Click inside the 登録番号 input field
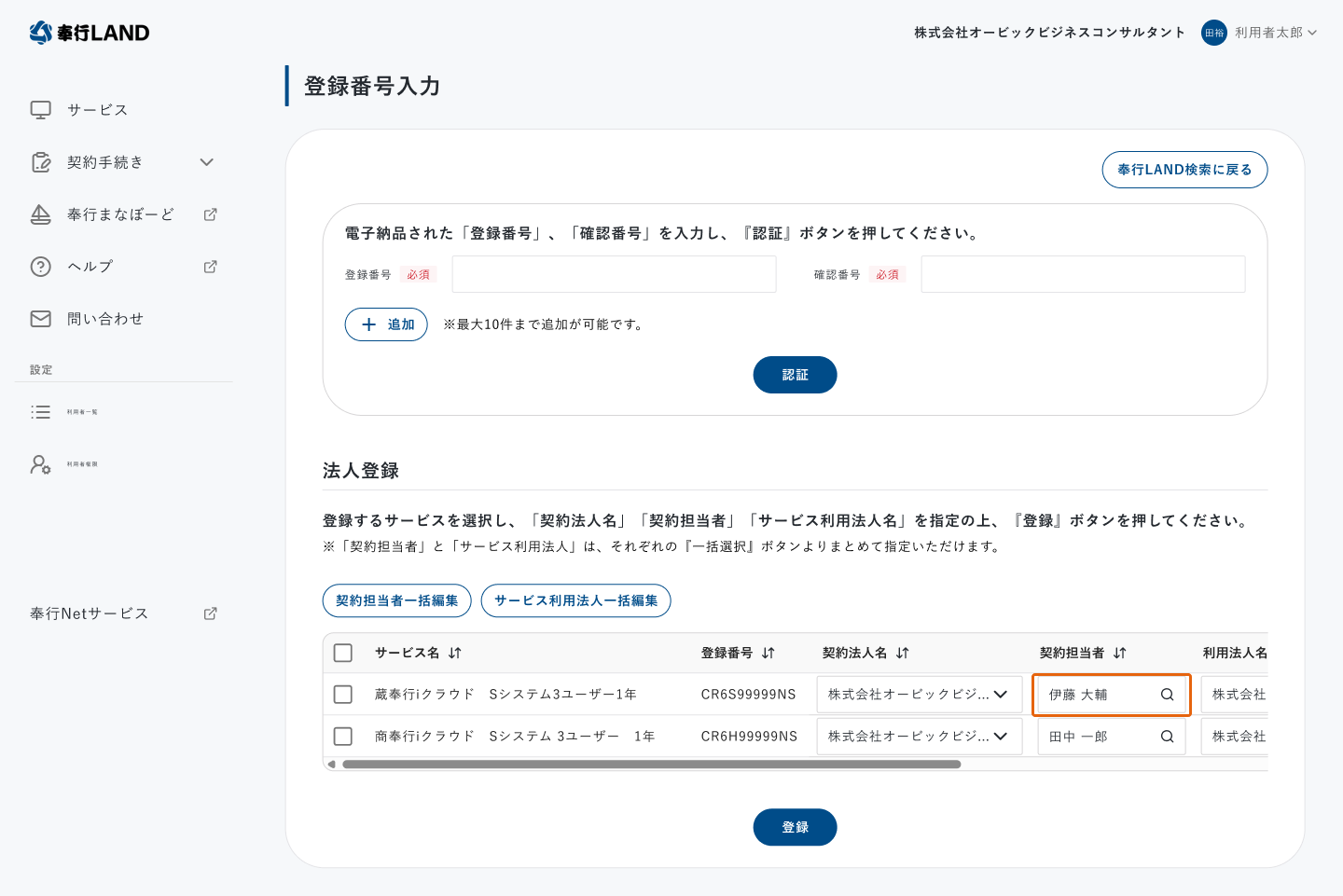This screenshot has height=896, width=1343. pos(613,273)
